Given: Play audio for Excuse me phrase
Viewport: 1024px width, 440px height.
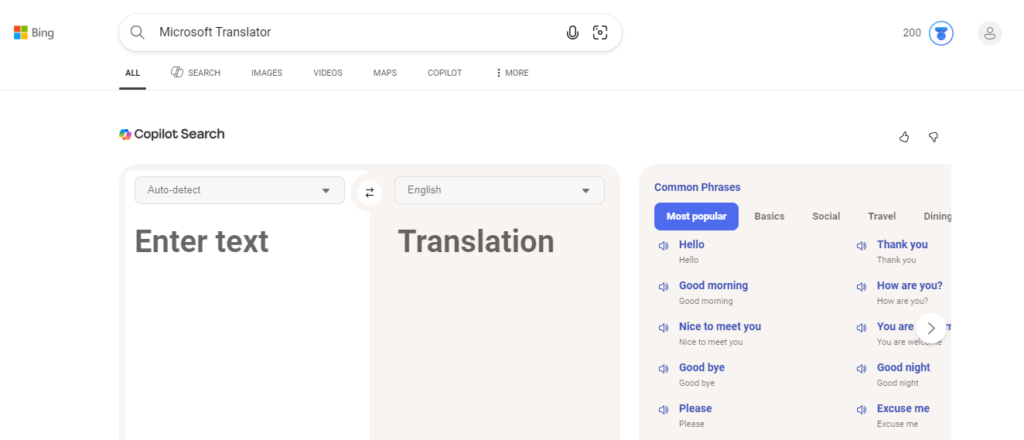Looking at the screenshot, I should coord(861,409).
